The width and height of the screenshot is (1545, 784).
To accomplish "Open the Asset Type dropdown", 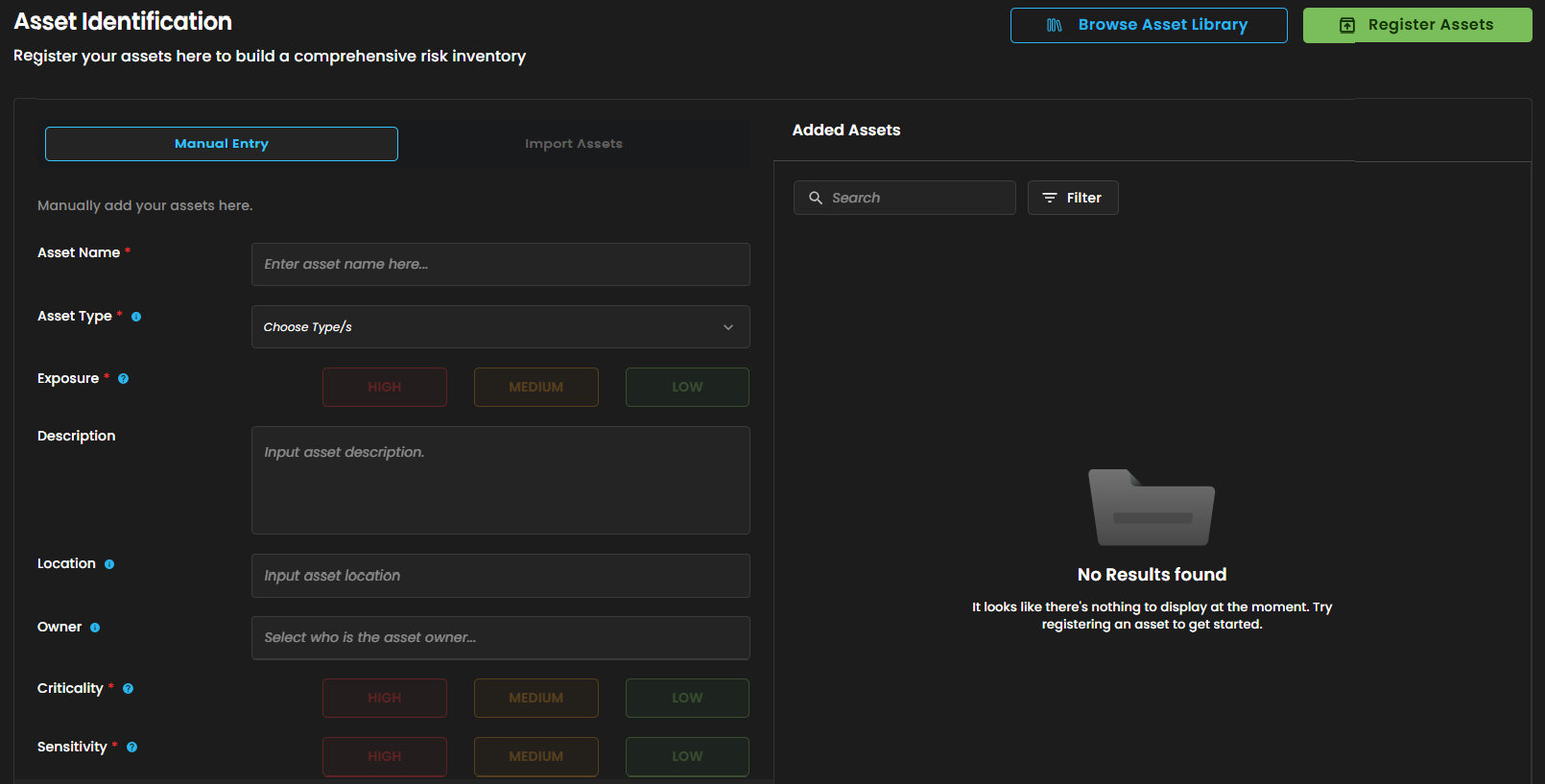I will (x=500, y=327).
